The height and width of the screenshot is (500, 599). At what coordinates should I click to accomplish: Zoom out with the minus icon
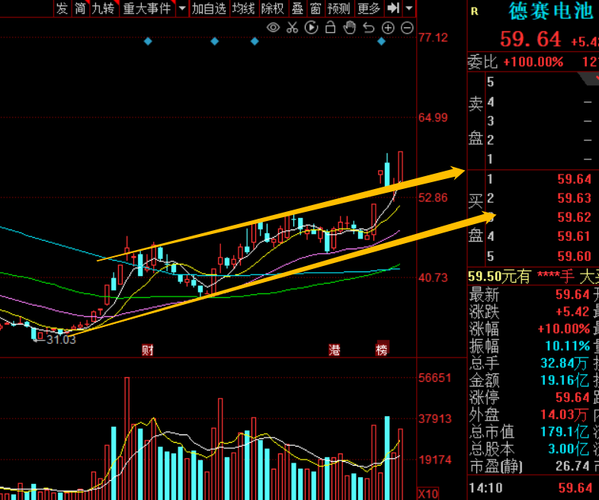click(x=407, y=28)
